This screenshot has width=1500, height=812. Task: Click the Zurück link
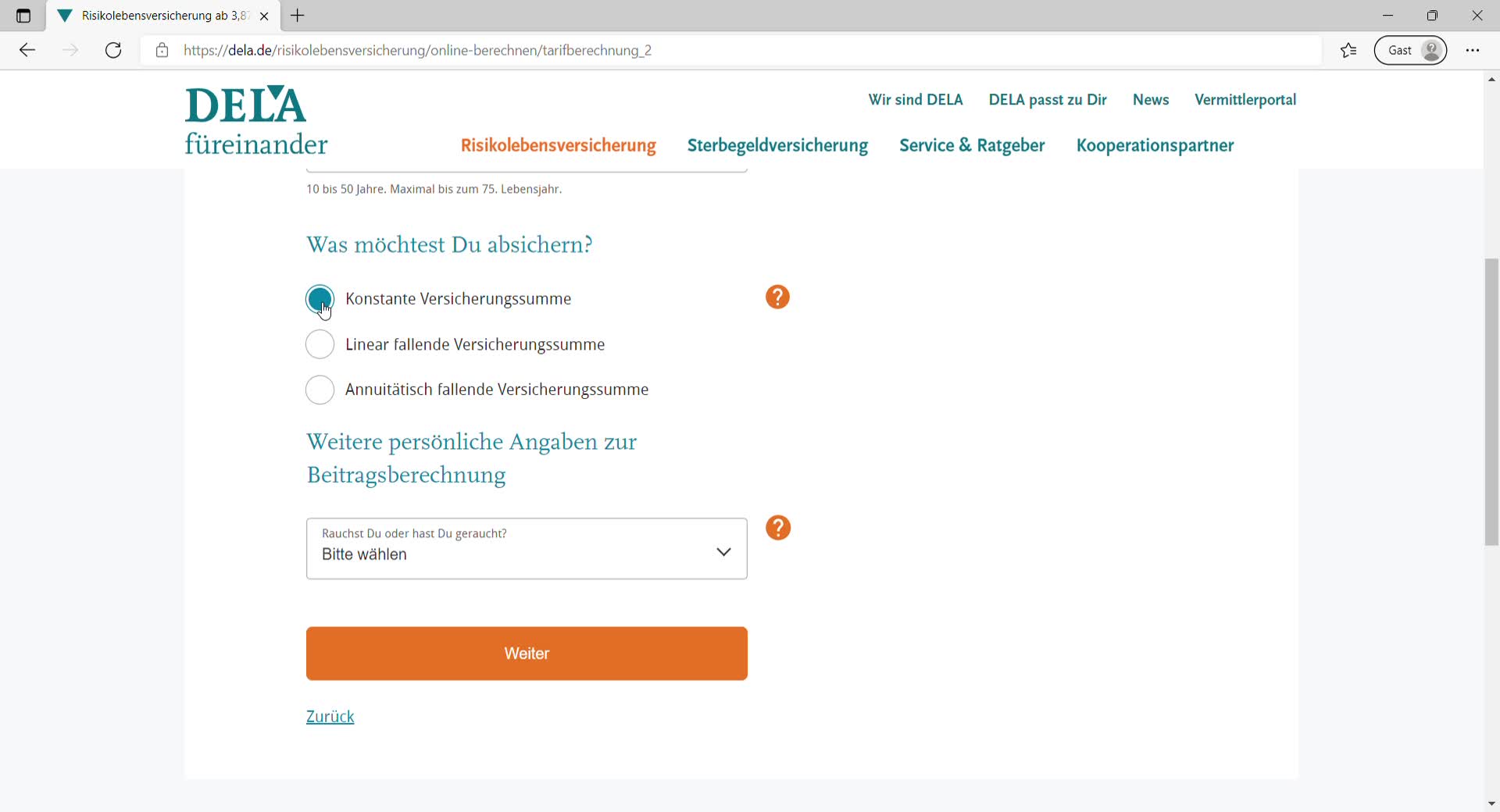coord(330,717)
